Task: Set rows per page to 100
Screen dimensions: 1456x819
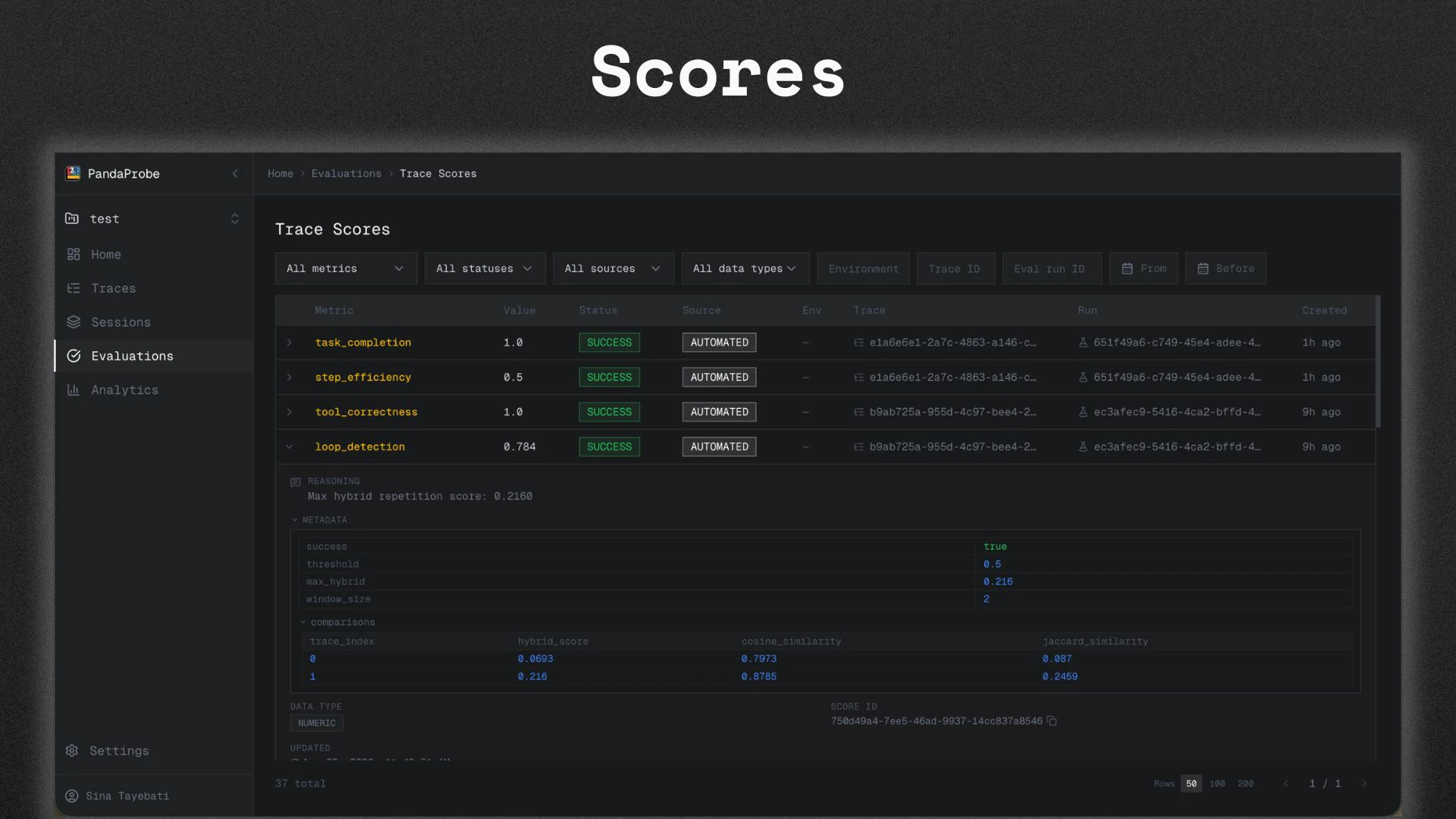Action: pos(1217,784)
